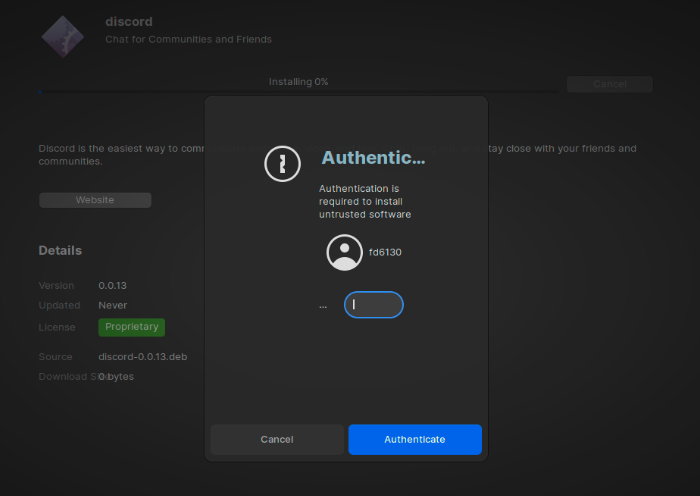Click the Discord app icon
Viewport: 700px width, 496px height.
(62, 37)
